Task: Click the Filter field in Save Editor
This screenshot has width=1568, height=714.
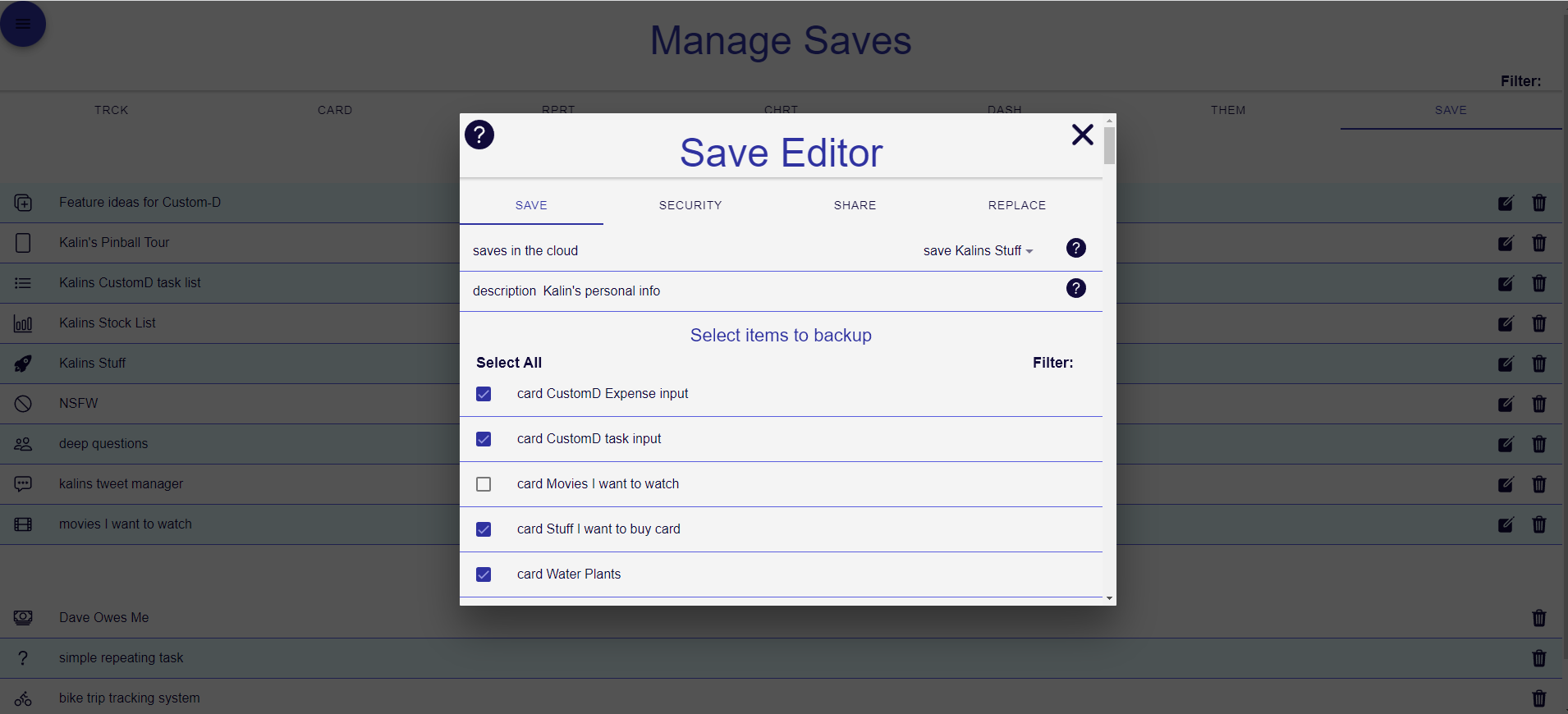Action: [1053, 363]
